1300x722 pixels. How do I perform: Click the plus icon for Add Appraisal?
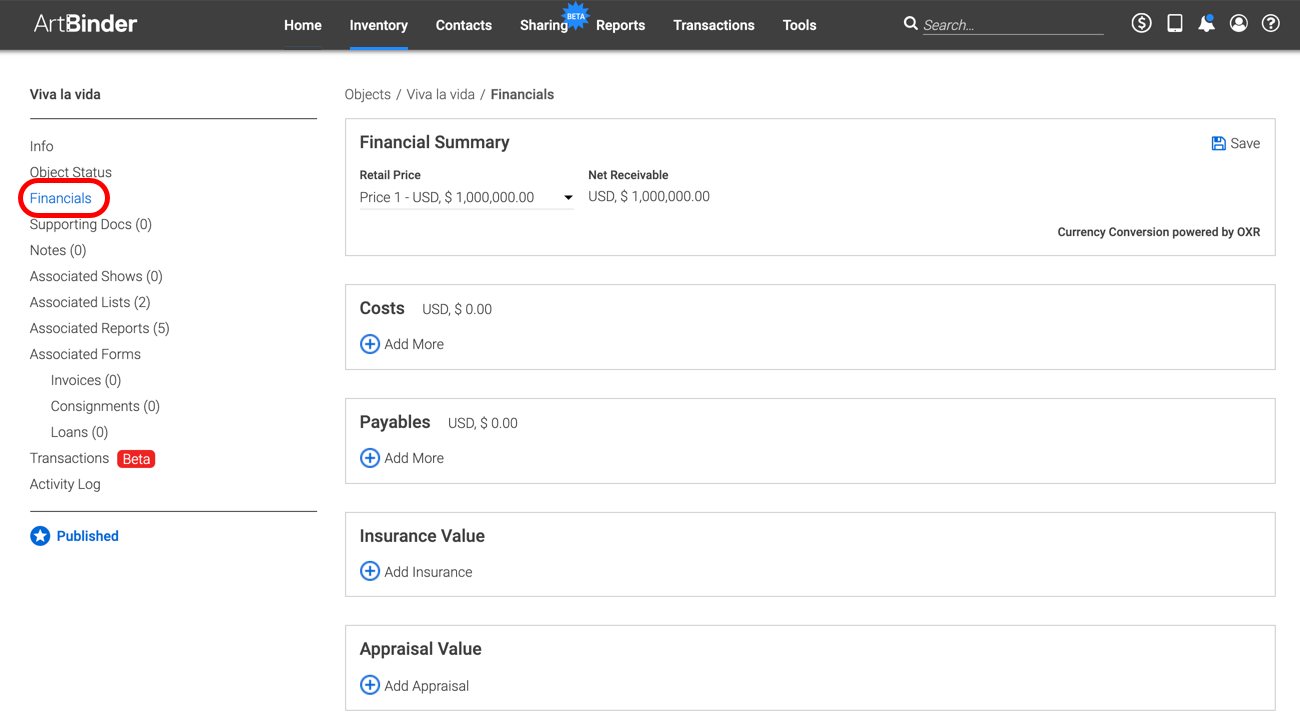click(370, 686)
